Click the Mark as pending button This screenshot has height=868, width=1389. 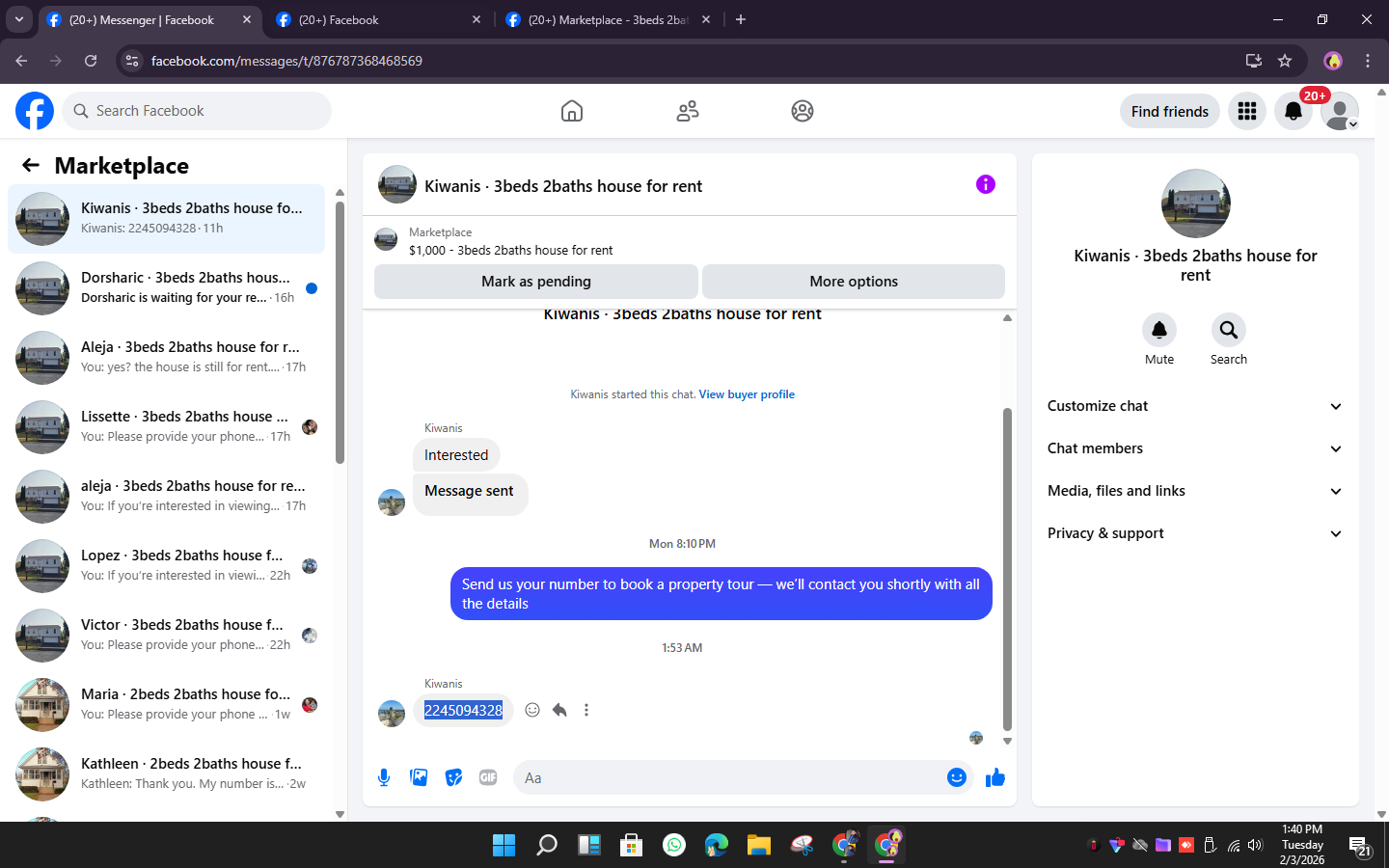pyautogui.click(x=536, y=282)
